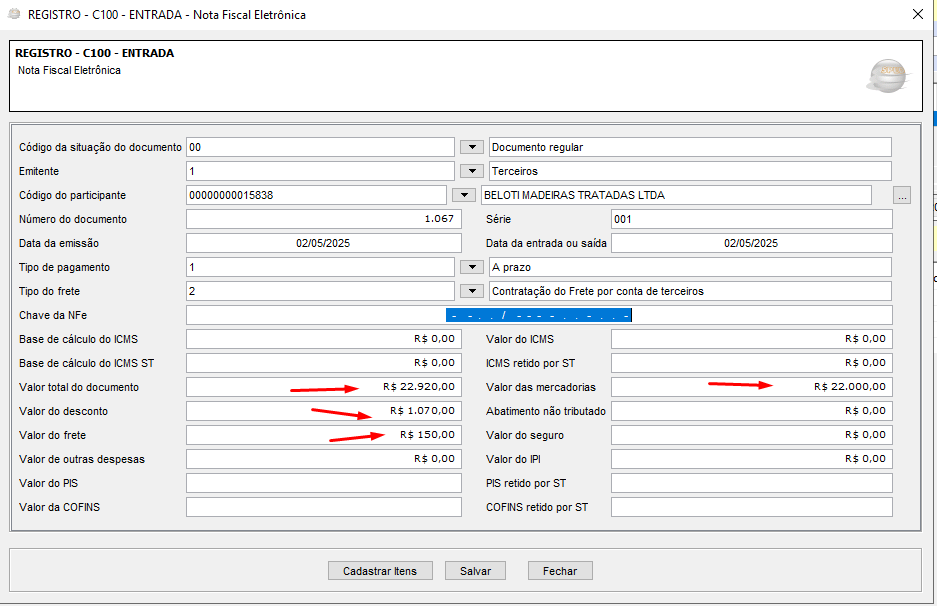Click the Valor do ICMS field
The height and width of the screenshot is (606, 937).
[x=752, y=339]
